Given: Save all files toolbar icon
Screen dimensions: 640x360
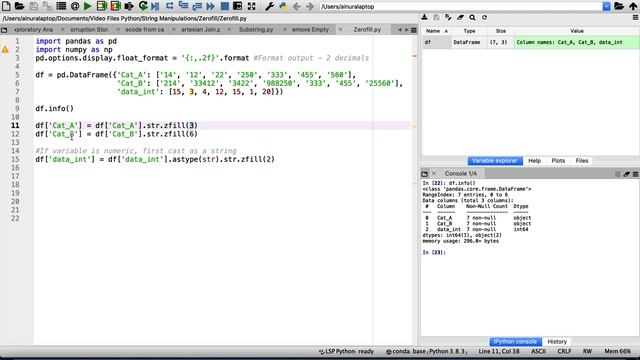Looking at the screenshot, I should click(47, 6).
